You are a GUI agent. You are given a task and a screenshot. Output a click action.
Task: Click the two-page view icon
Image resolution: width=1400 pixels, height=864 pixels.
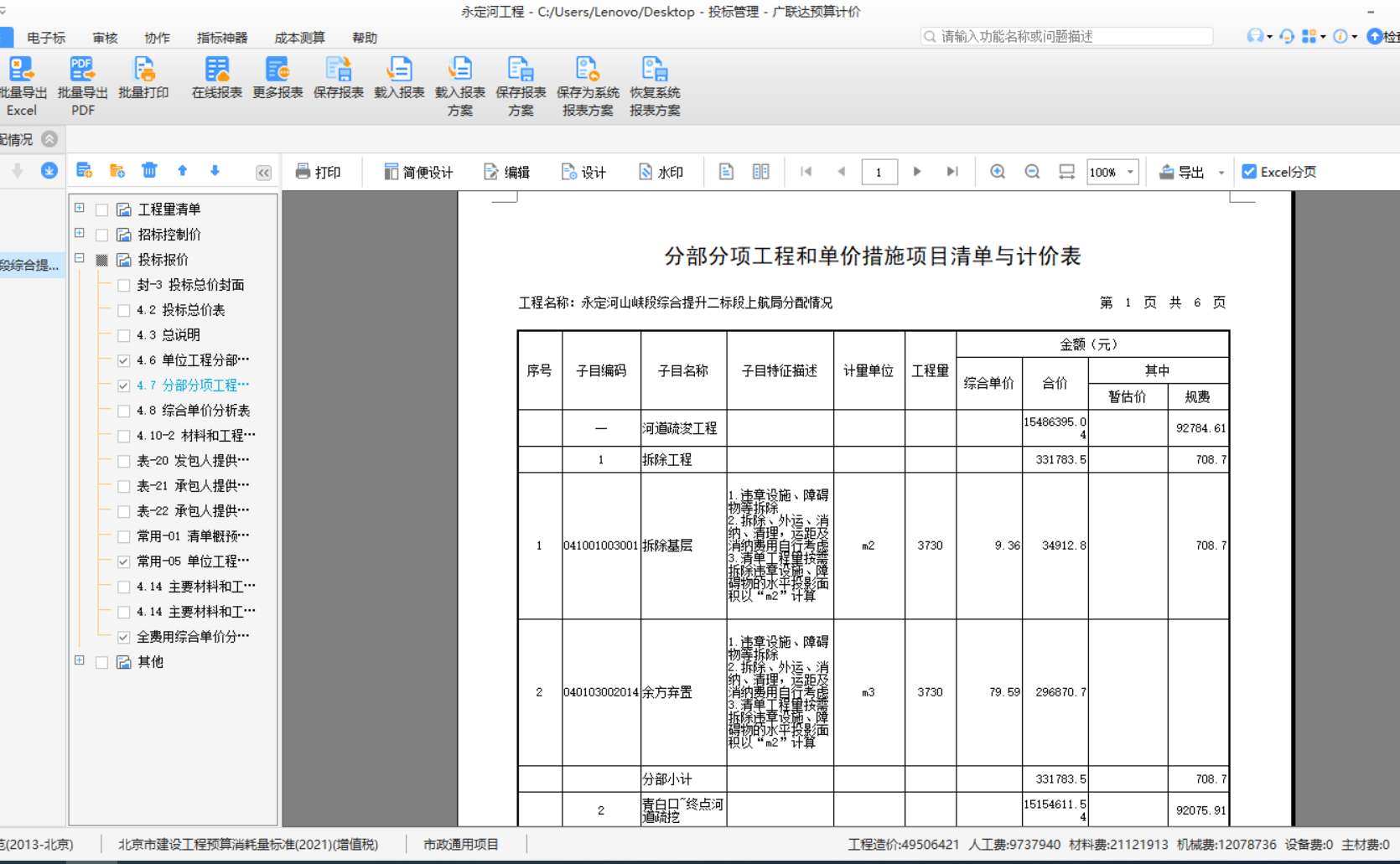click(x=760, y=172)
